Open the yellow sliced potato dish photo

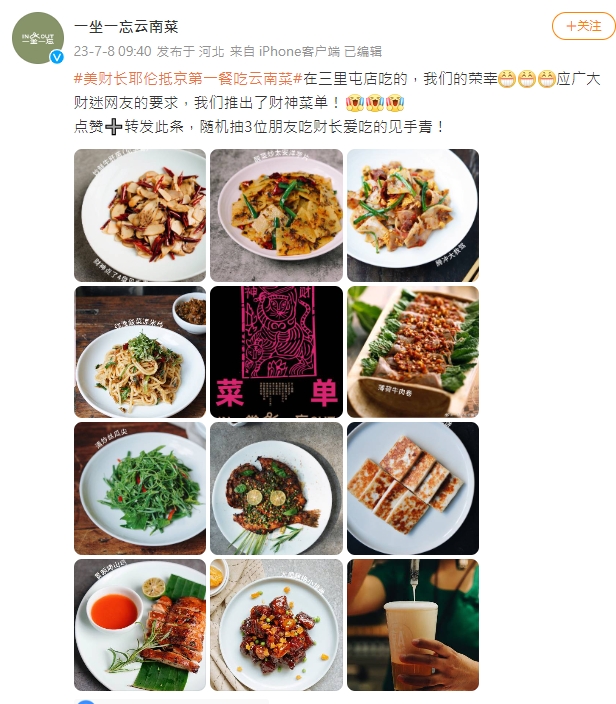[x=277, y=215]
